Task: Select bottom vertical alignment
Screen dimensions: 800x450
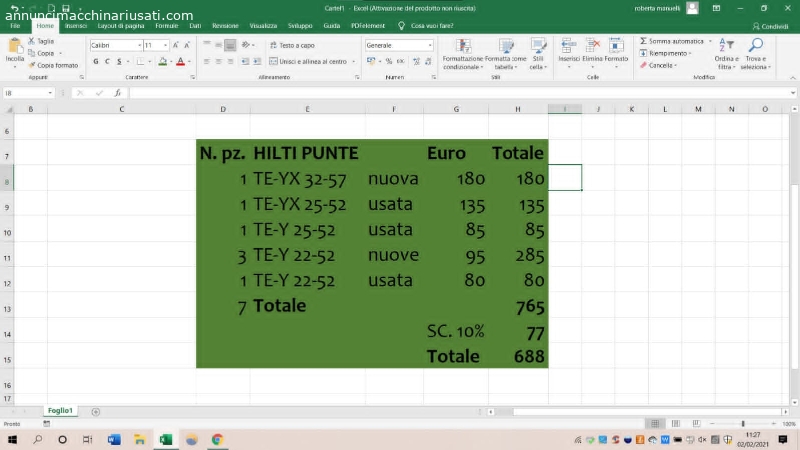Action: 230,45
